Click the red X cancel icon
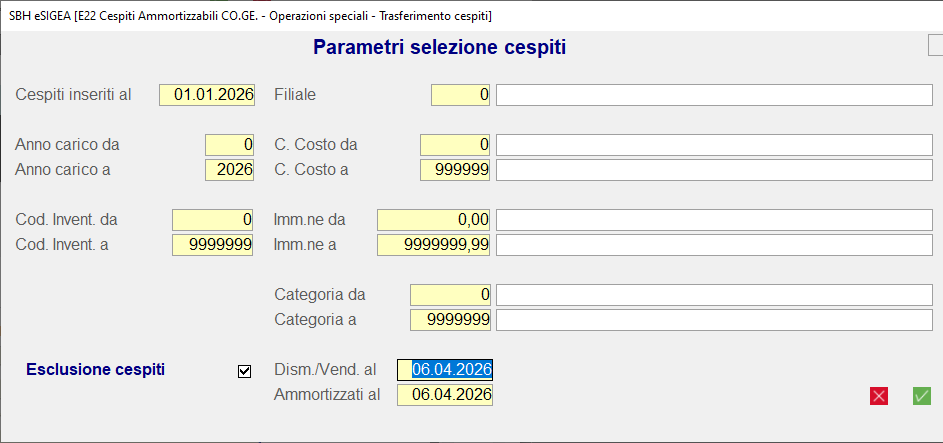Image resolution: width=943 pixels, height=443 pixels. pos(879,396)
